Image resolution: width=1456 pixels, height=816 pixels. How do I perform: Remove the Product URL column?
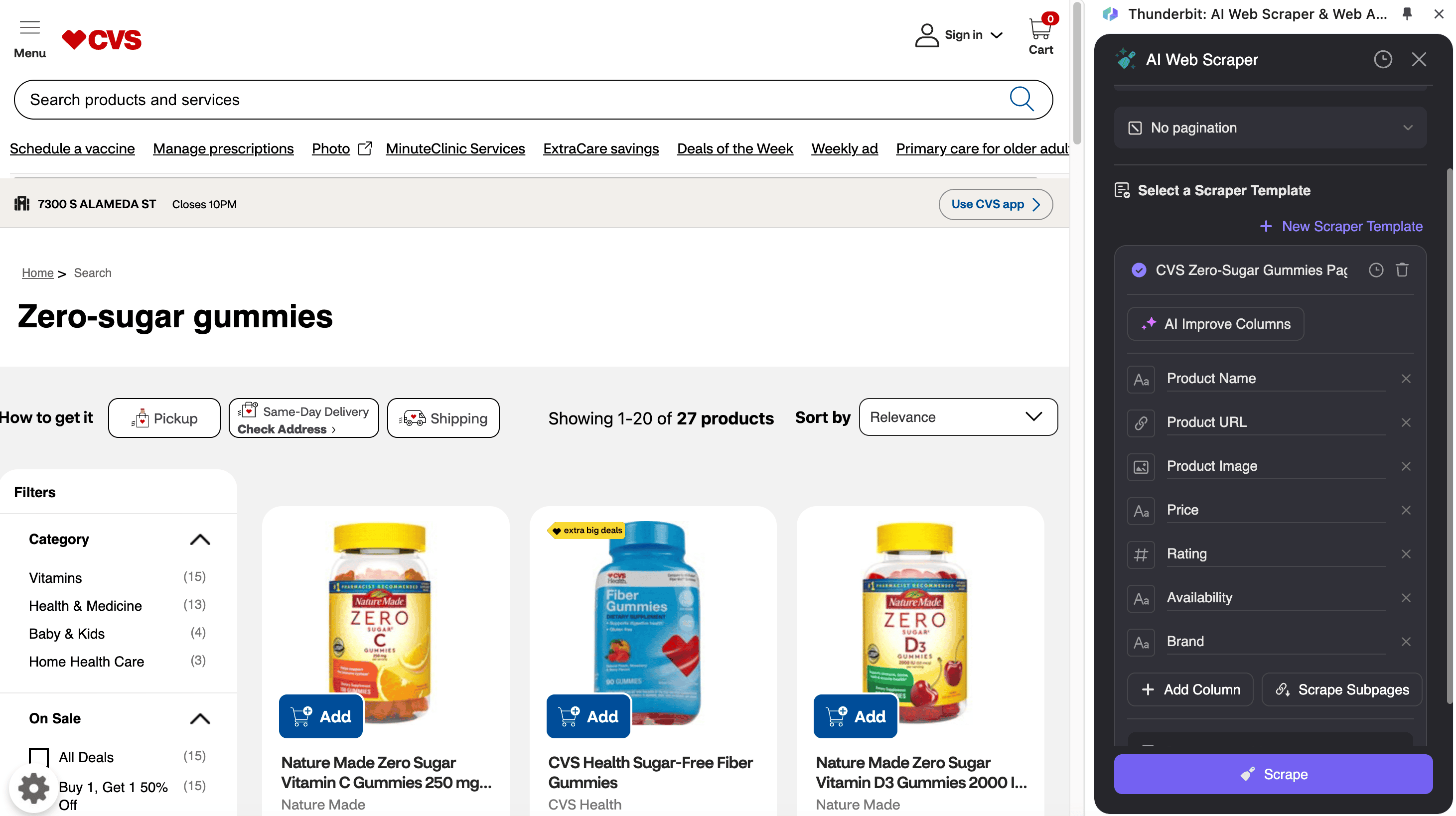click(1406, 422)
